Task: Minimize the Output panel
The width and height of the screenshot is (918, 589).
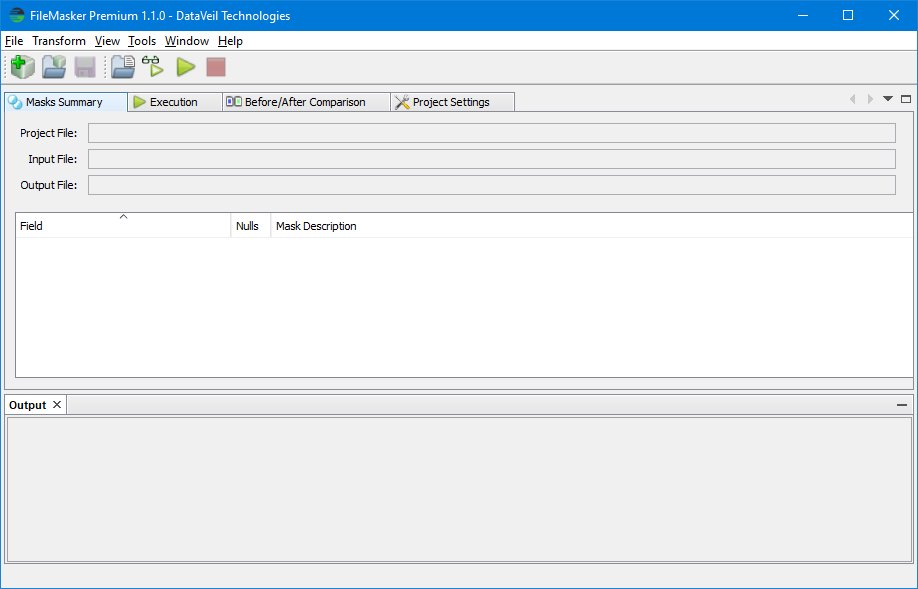Action: [x=902, y=405]
